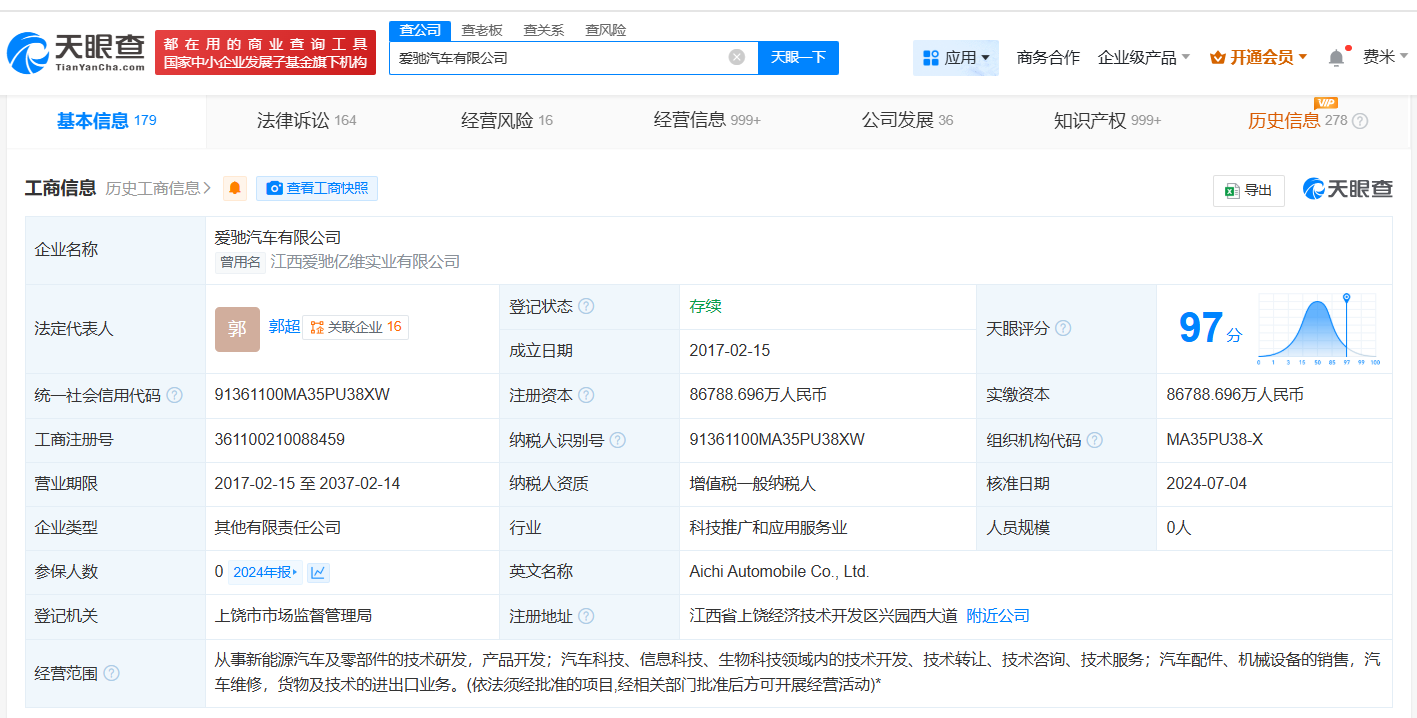
Task: Show help for 天眼评分
Action: [1063, 328]
